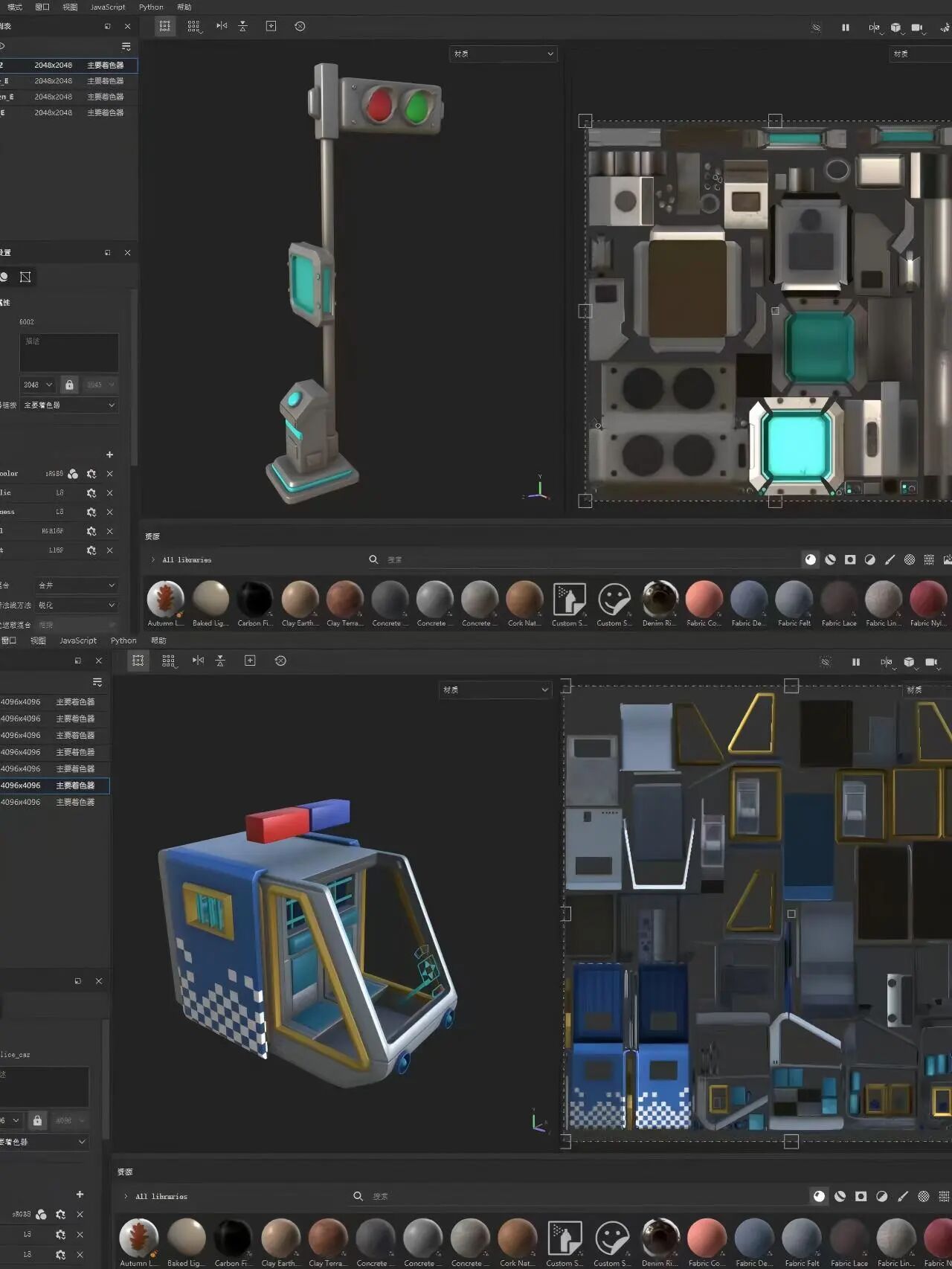
Task: Expand the 合并 dropdown
Action: 77,585
